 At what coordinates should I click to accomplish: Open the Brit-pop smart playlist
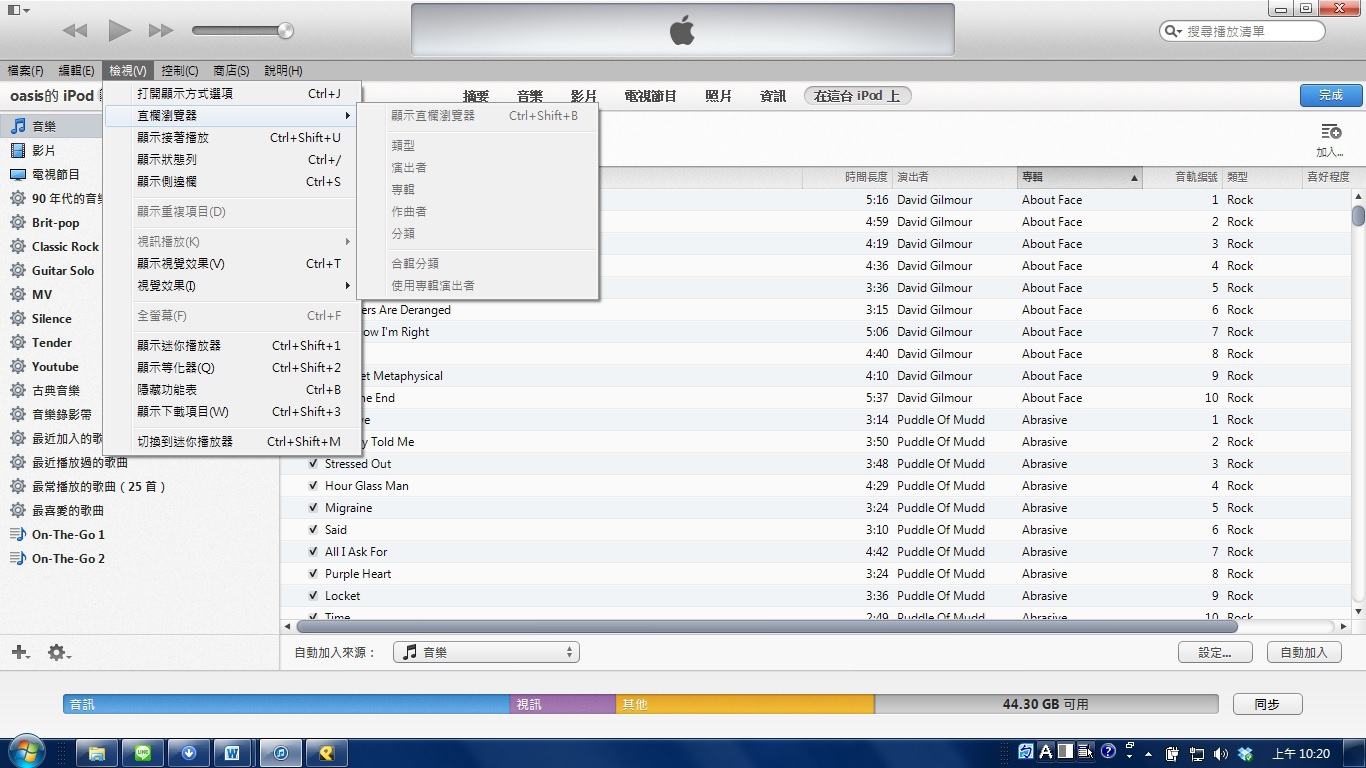55,222
